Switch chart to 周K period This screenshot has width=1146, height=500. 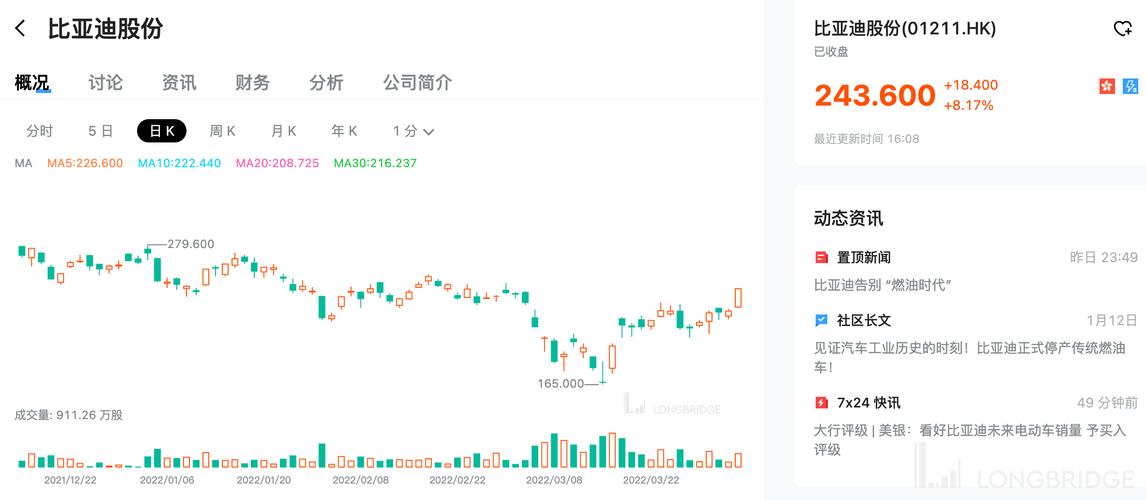click(222, 131)
